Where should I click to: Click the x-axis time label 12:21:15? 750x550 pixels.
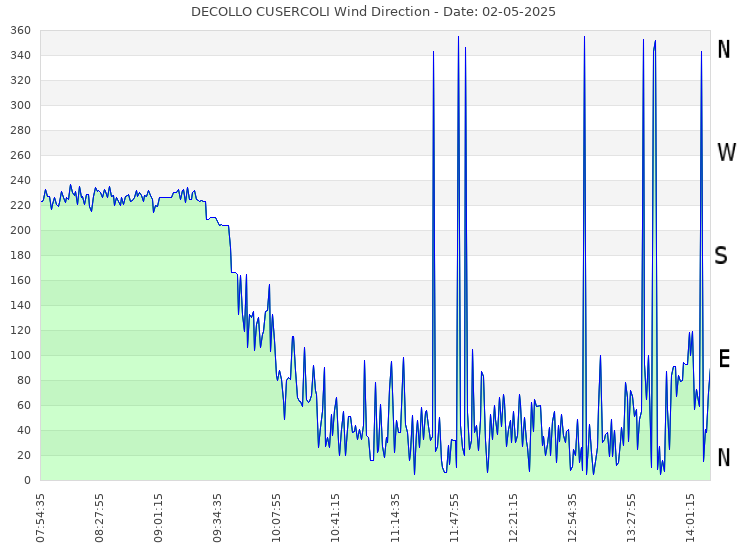point(513,518)
